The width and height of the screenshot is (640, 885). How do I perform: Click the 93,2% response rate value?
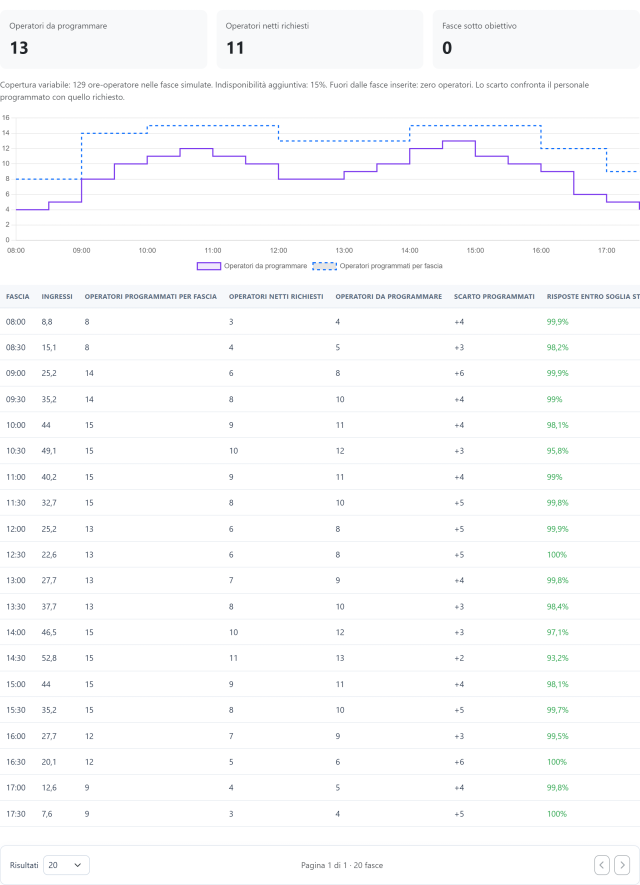click(x=558, y=658)
